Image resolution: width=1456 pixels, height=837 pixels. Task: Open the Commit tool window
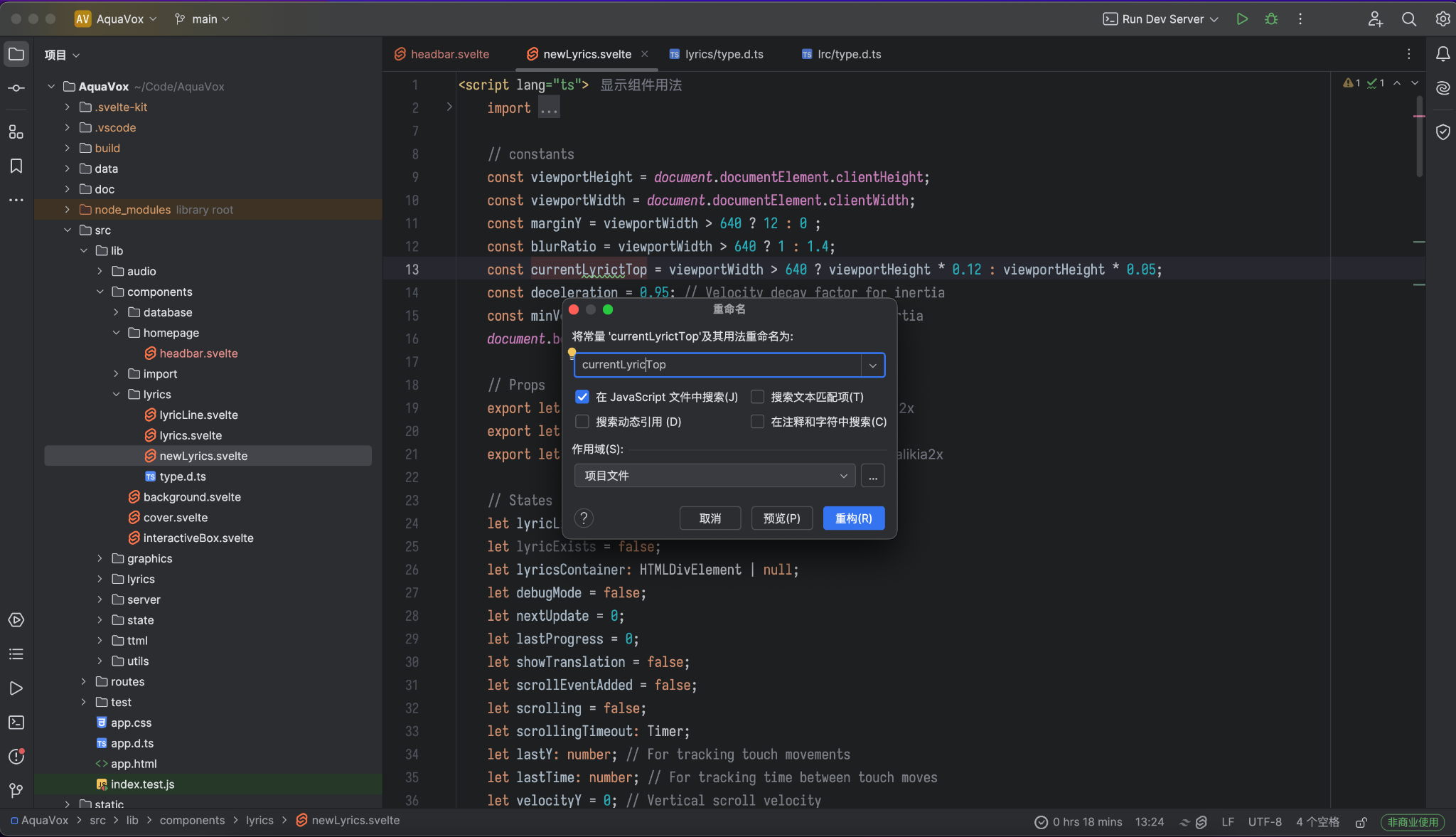(x=16, y=88)
